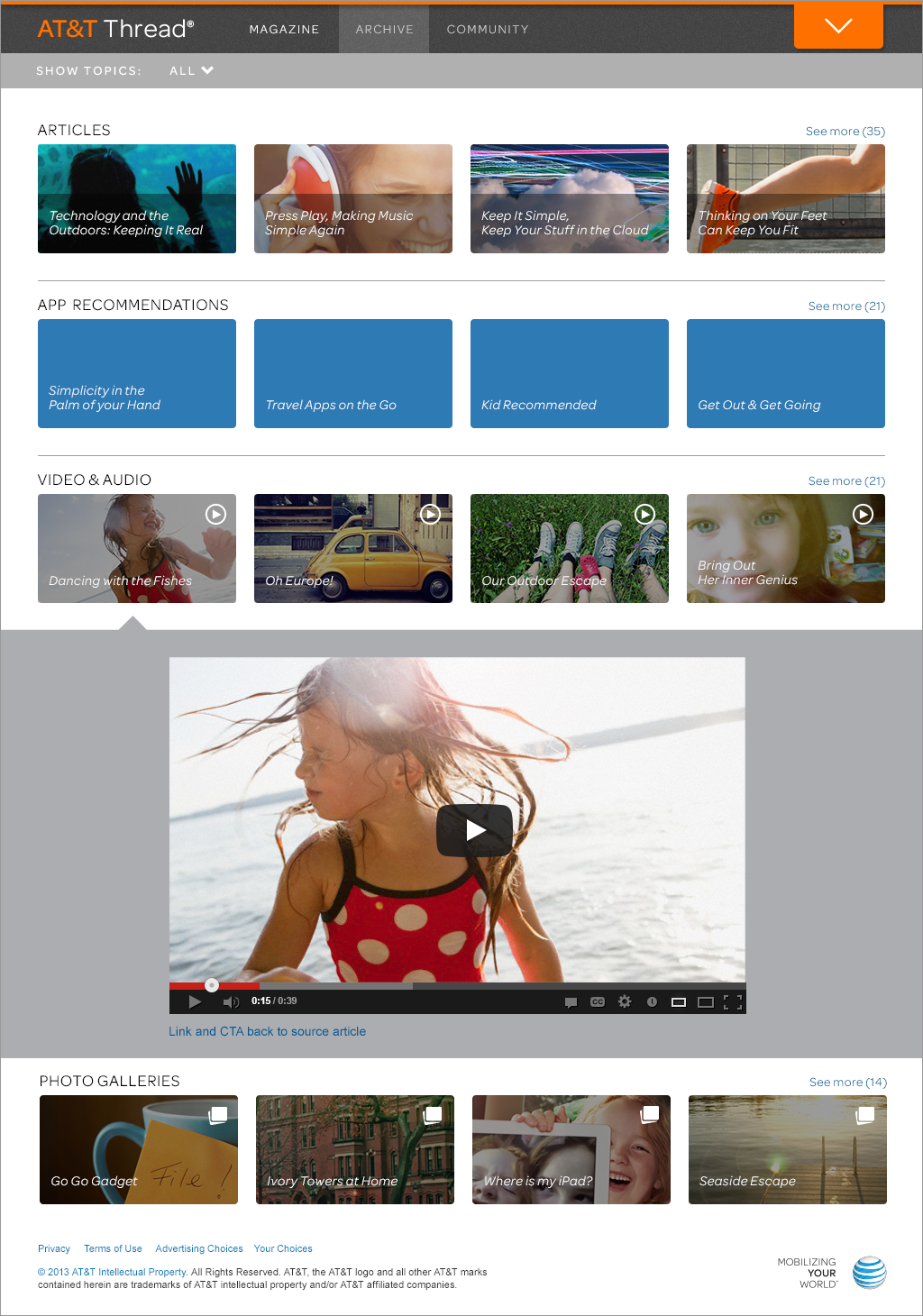
Task: Open the Community menu item
Action: [488, 29]
